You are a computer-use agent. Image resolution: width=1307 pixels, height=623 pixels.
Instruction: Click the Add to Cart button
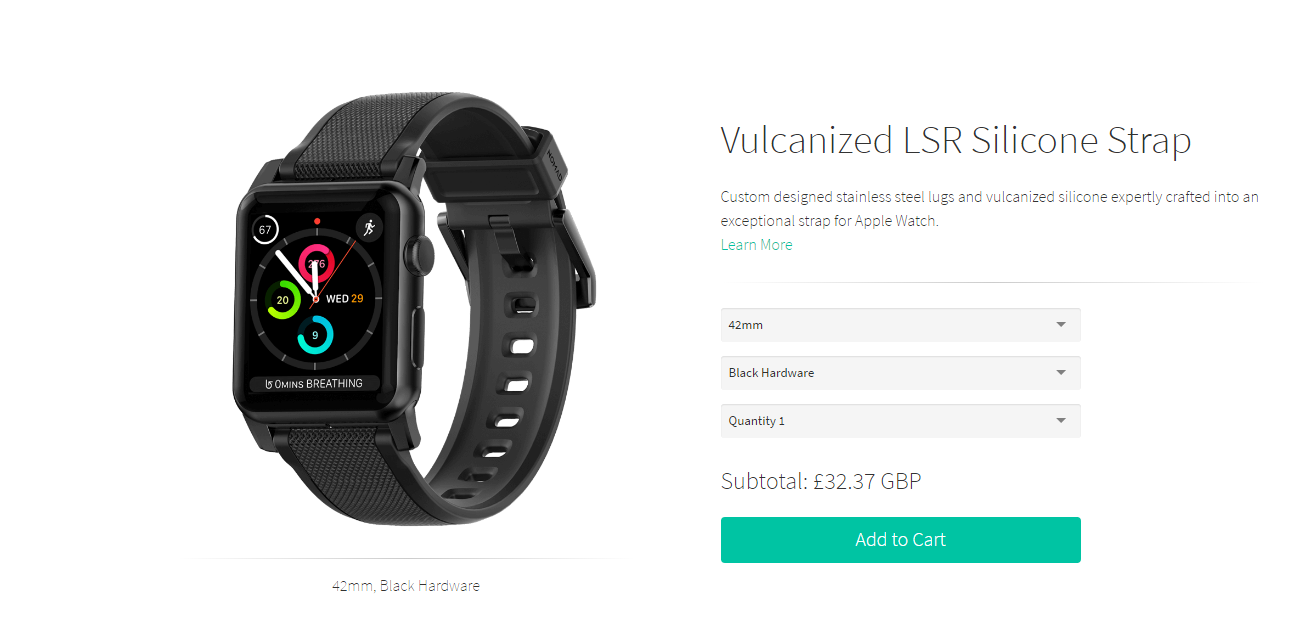(900, 540)
